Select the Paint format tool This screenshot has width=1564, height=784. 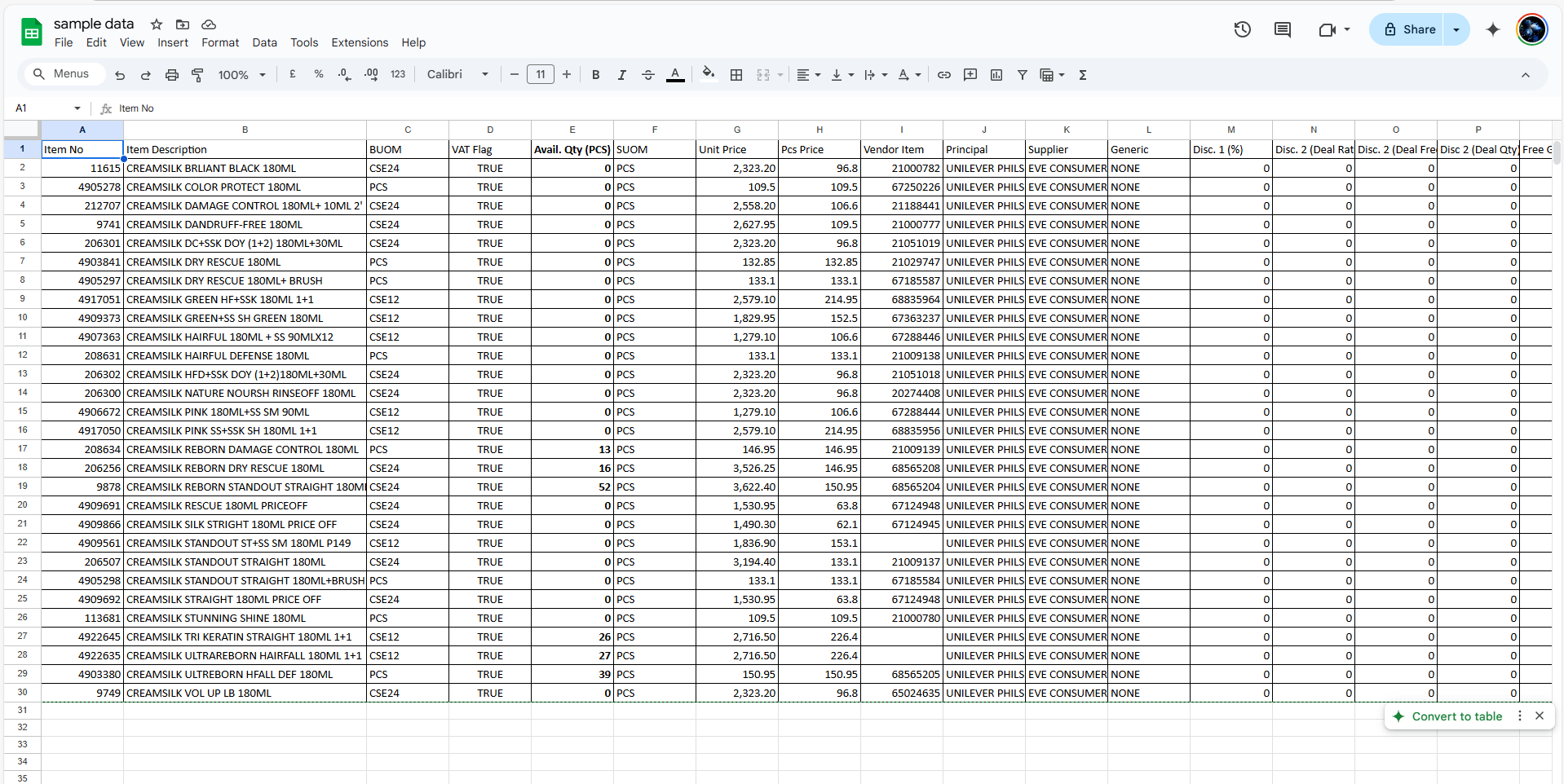[x=197, y=75]
